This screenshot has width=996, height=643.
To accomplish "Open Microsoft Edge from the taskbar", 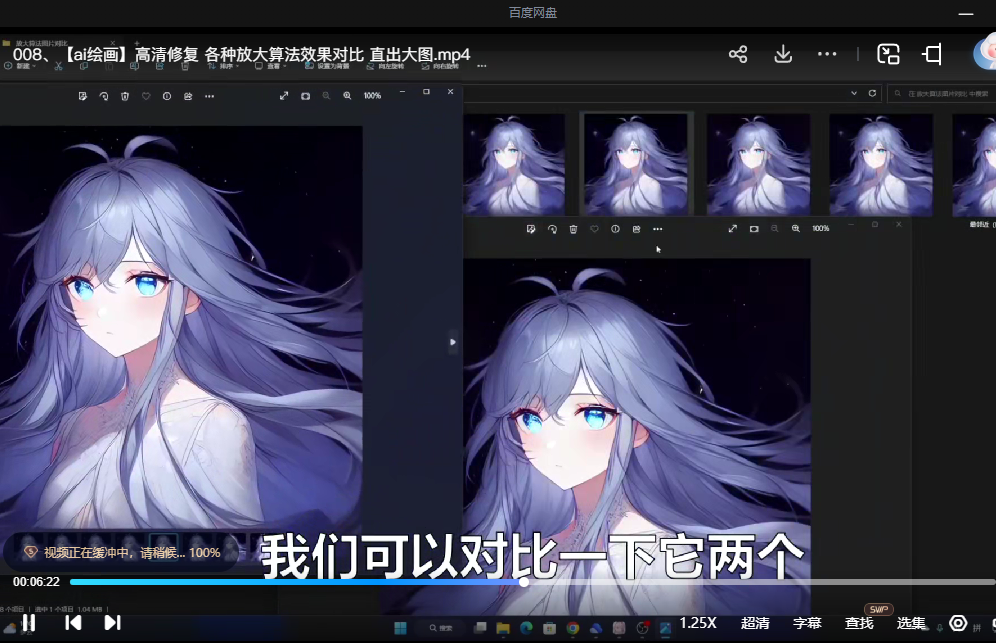I will [526, 628].
